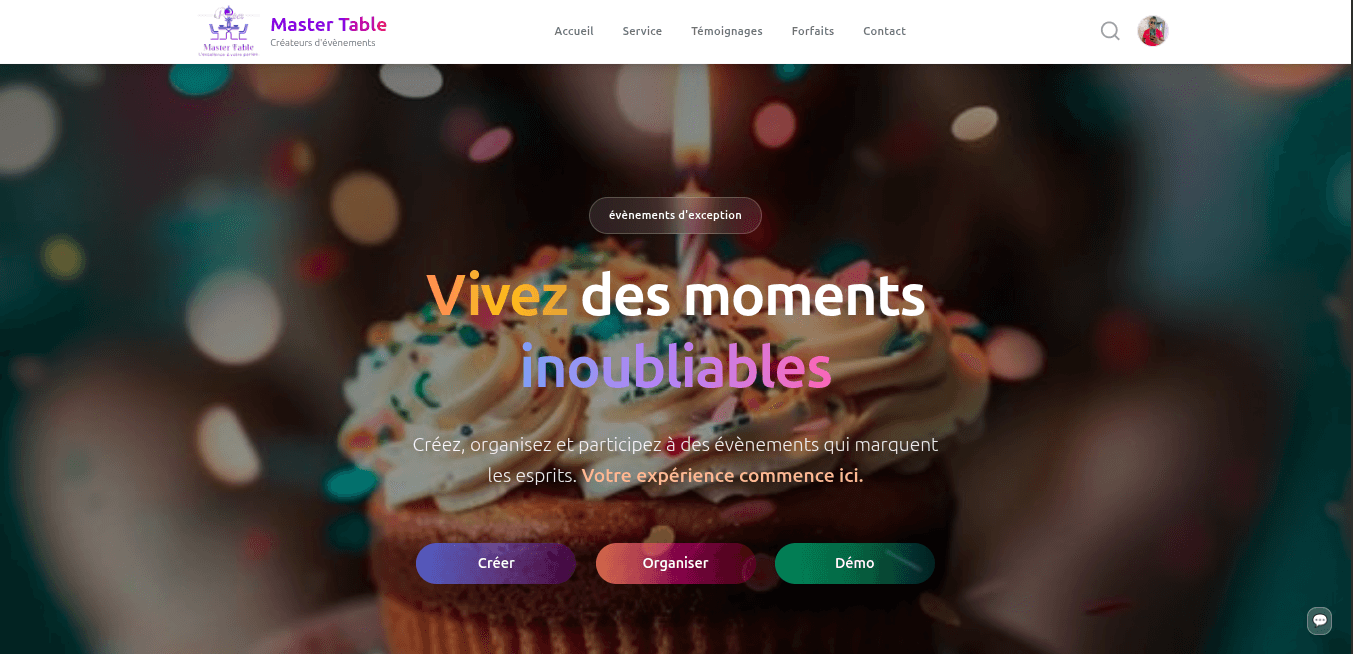1353x654 pixels.
Task: Go to the Accueil menu item
Action: 574,31
